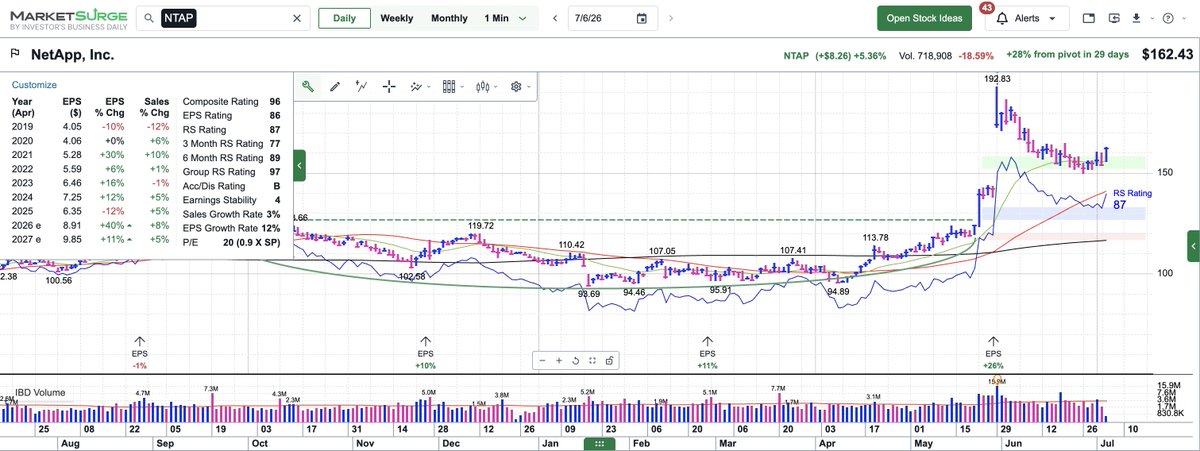Click the download icon
The height and width of the screenshot is (451, 1200).
pos(1136,18)
